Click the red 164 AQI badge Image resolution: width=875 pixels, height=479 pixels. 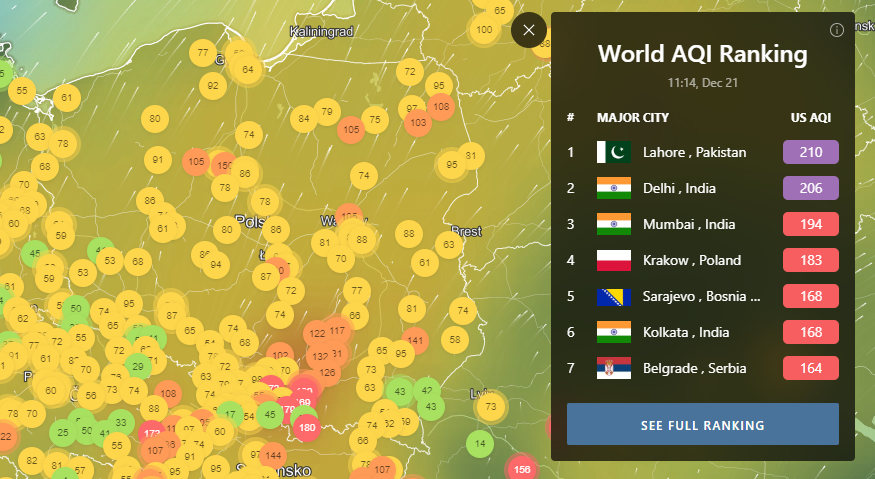pyautogui.click(x=811, y=368)
